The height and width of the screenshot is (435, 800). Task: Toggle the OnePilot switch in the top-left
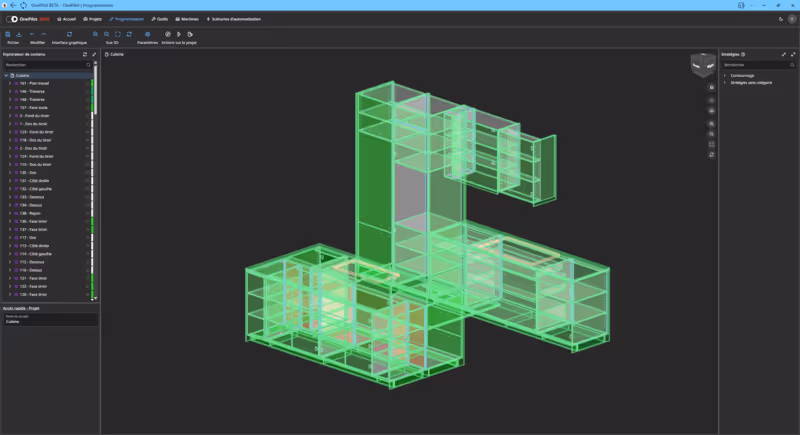12,19
